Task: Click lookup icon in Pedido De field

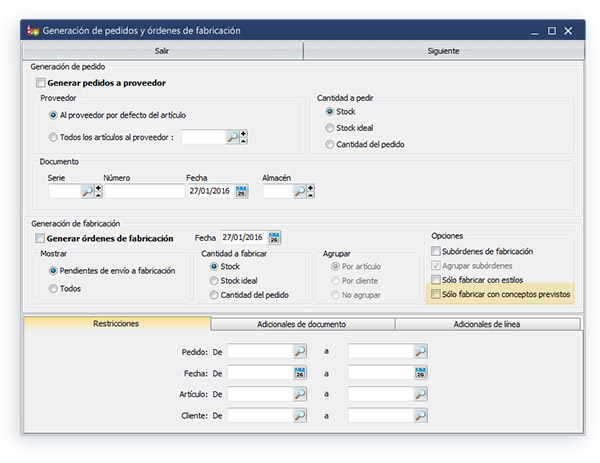Action: pos(300,351)
